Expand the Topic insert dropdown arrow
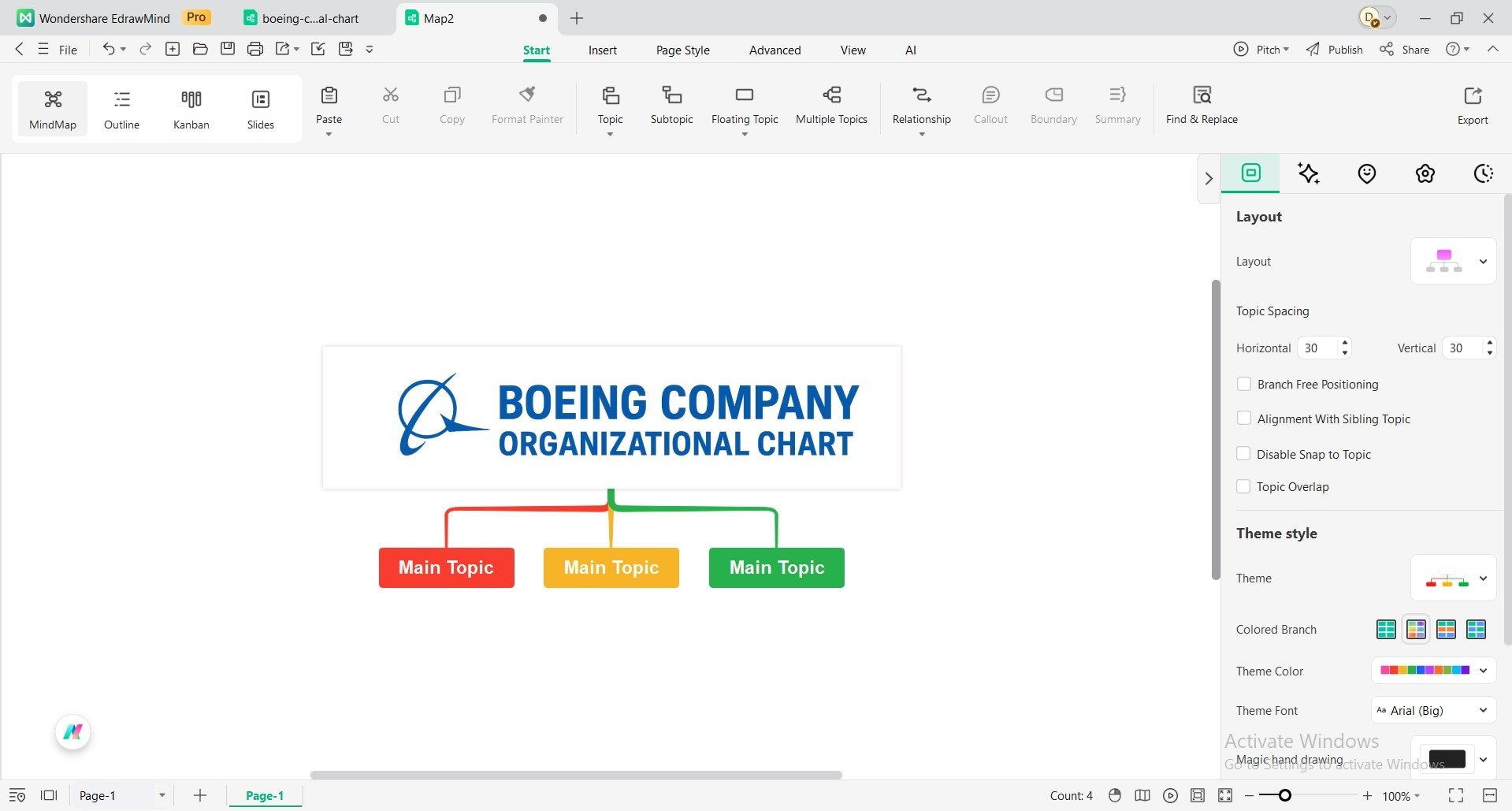 [x=609, y=134]
